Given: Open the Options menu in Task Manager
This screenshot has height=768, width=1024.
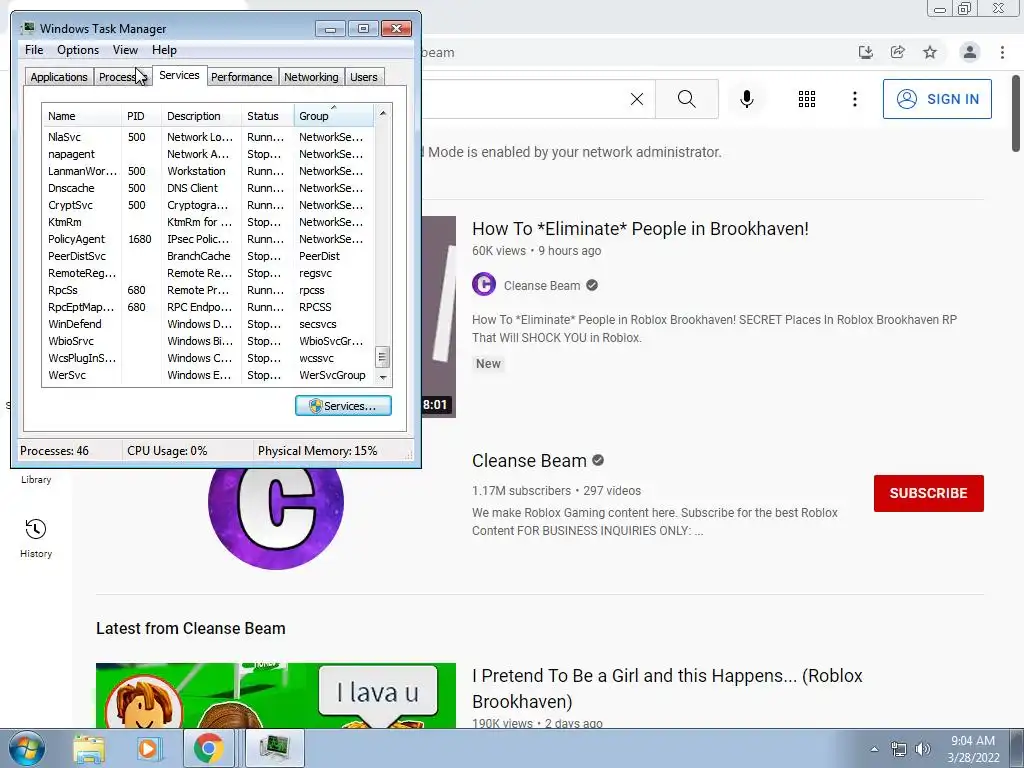Looking at the screenshot, I should pyautogui.click(x=78, y=50).
